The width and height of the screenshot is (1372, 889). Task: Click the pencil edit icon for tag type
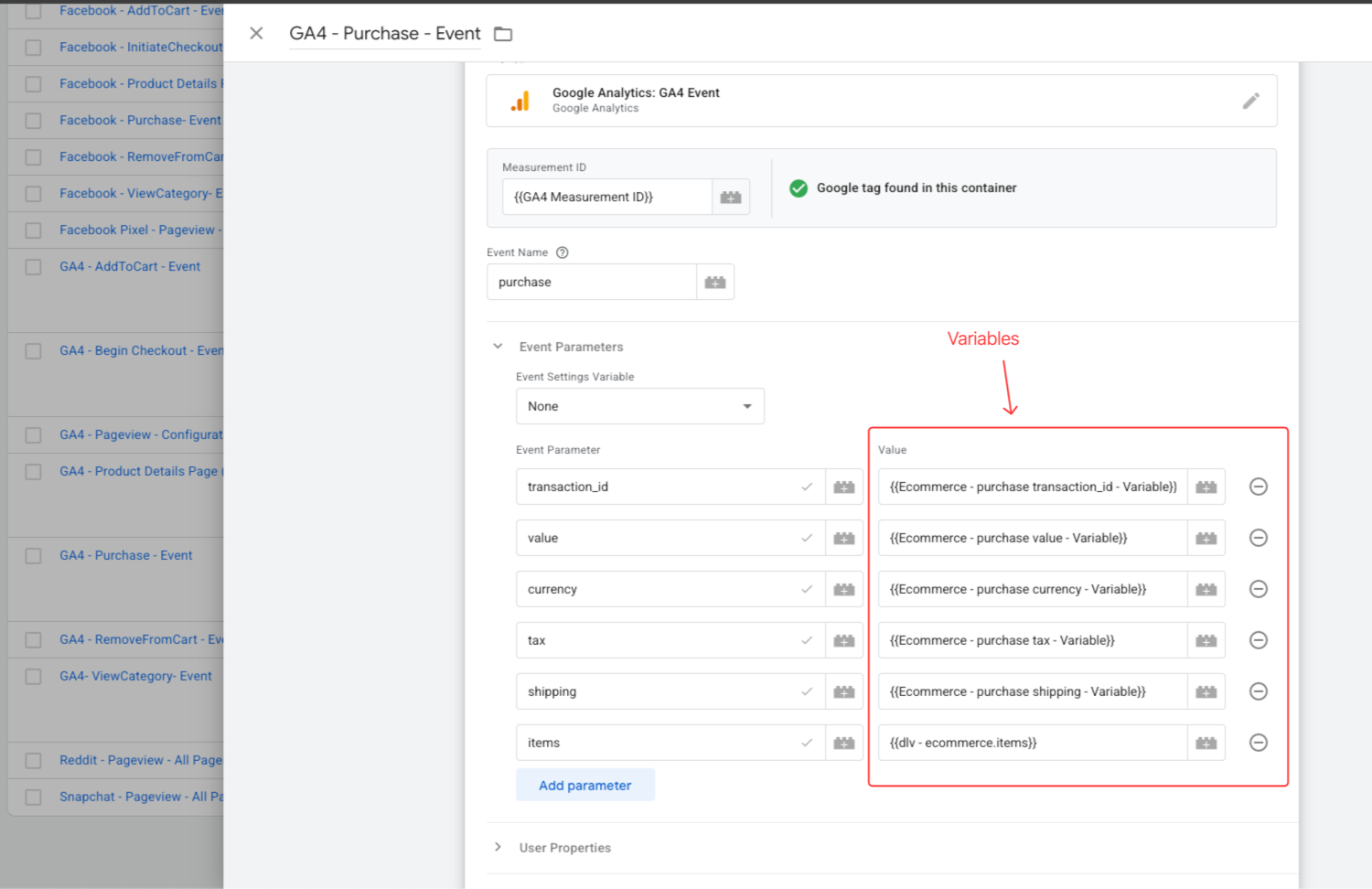(1250, 101)
